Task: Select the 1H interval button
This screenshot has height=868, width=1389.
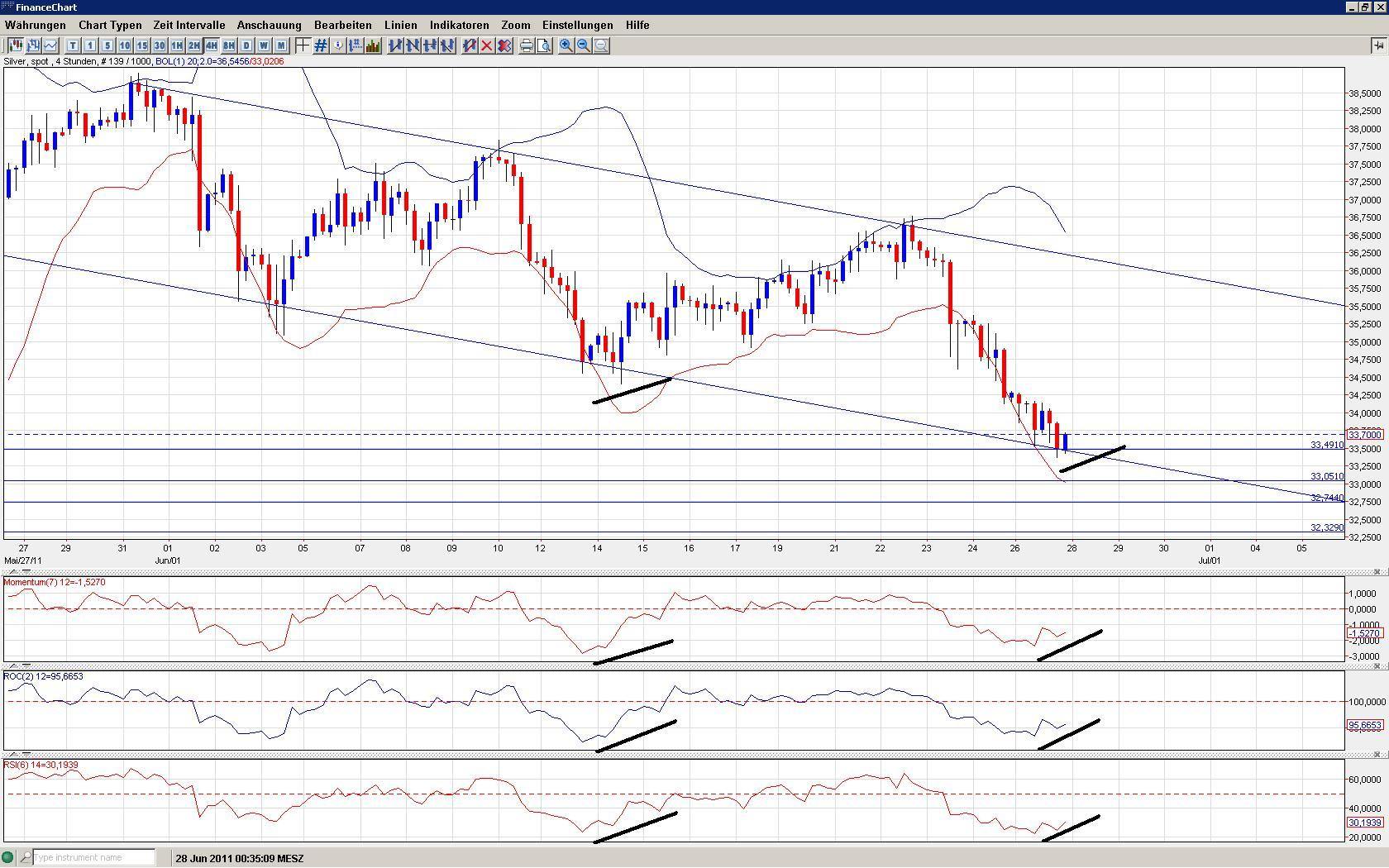Action: [177, 45]
